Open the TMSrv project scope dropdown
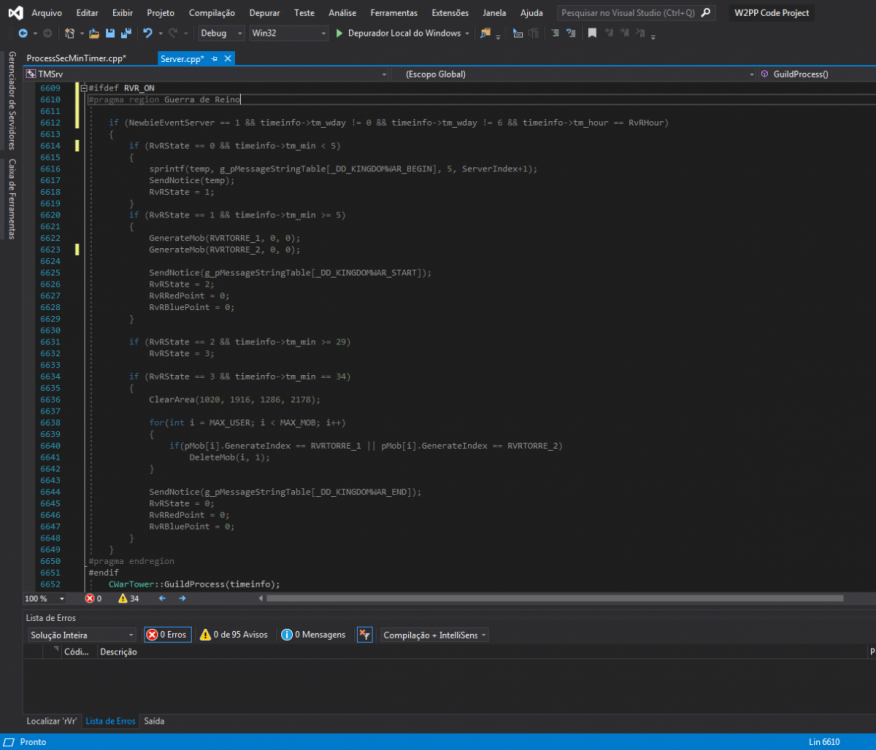This screenshot has width=876, height=750. [x=206, y=74]
